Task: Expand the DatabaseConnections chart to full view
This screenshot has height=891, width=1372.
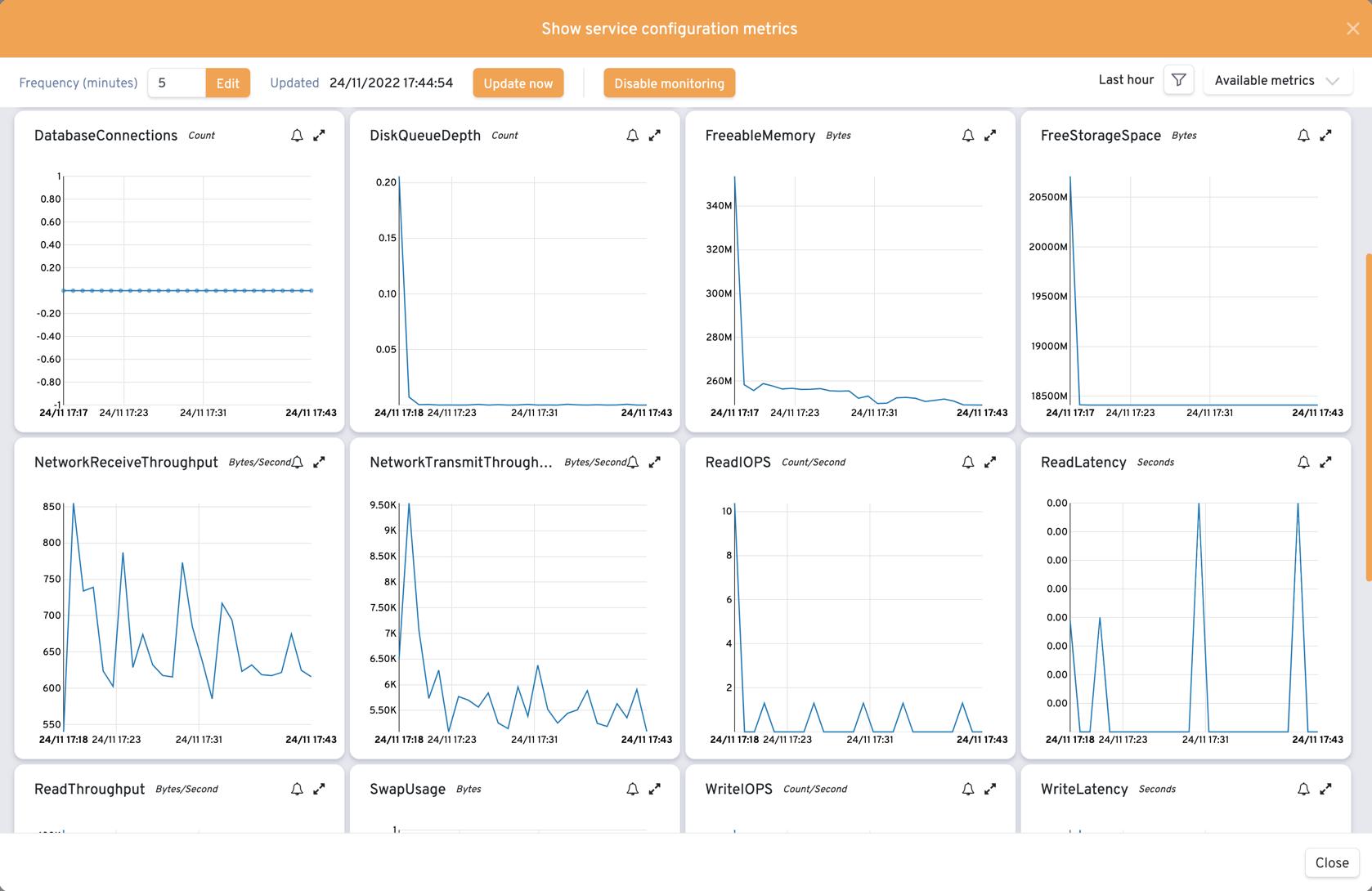Action: pyautogui.click(x=319, y=136)
